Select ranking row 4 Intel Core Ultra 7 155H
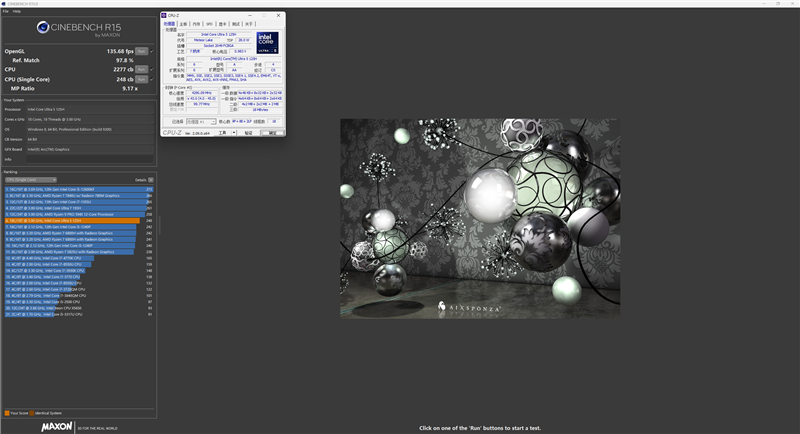Screen dimensions: 800x434 point(79,208)
